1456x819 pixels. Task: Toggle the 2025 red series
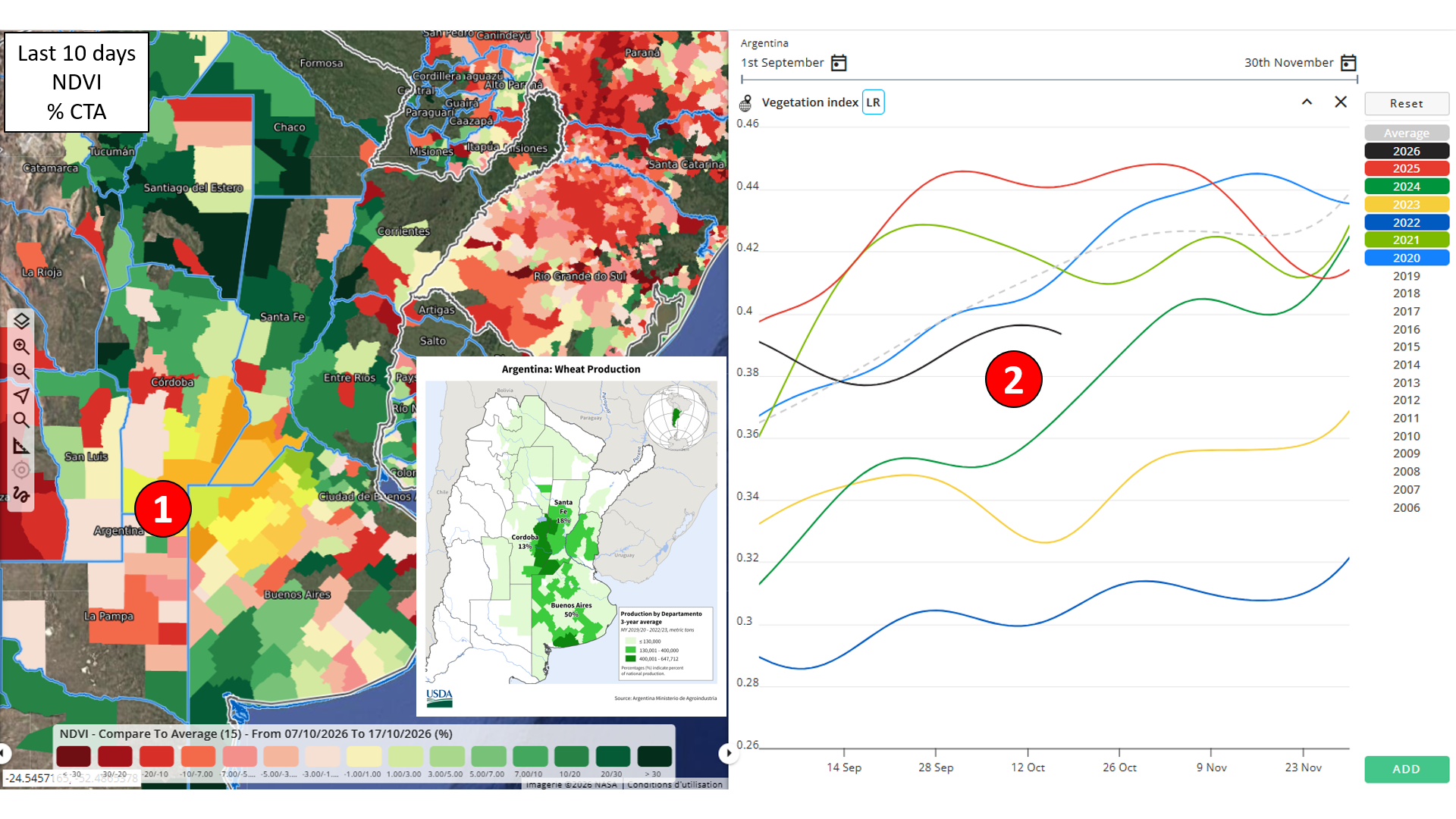(1407, 168)
